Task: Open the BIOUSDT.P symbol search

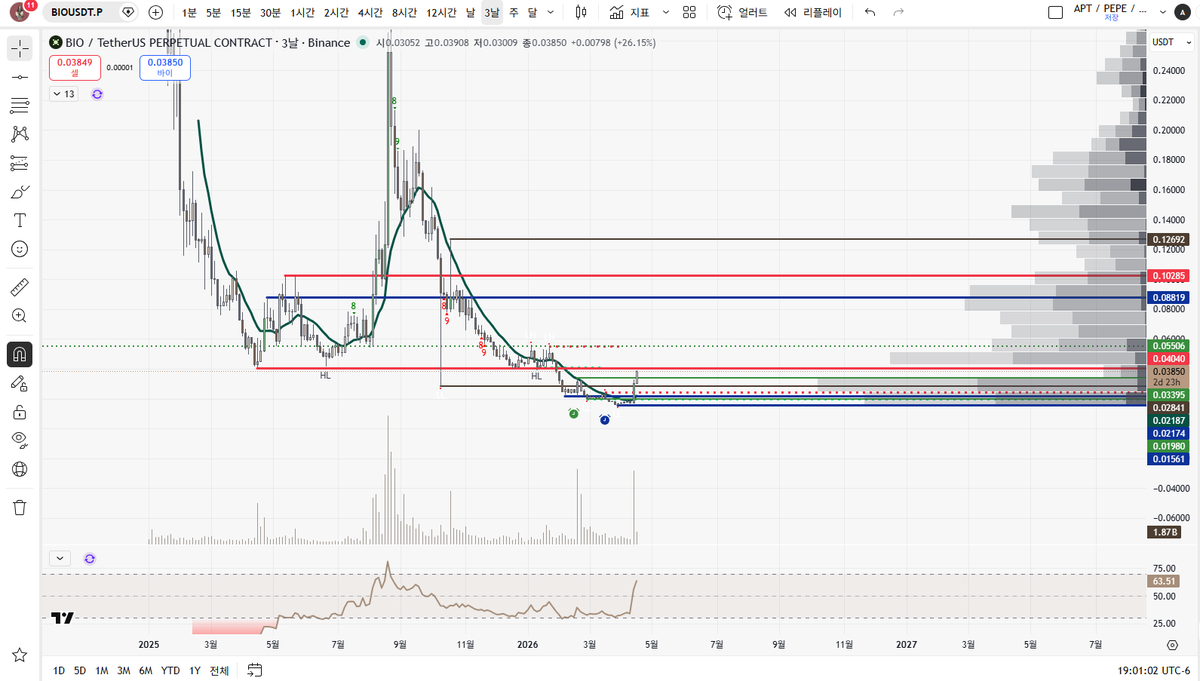Action: pos(79,12)
